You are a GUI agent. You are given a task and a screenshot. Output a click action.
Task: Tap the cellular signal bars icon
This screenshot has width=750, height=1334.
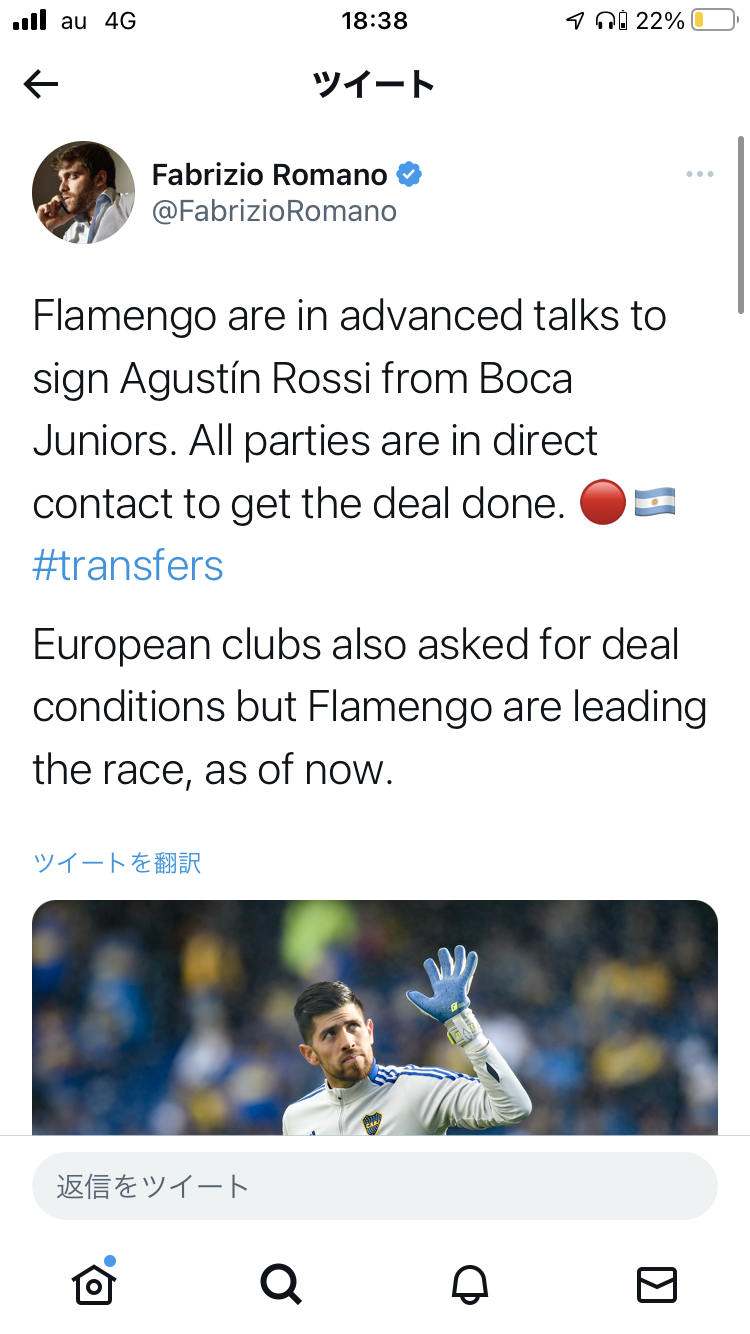point(30,20)
